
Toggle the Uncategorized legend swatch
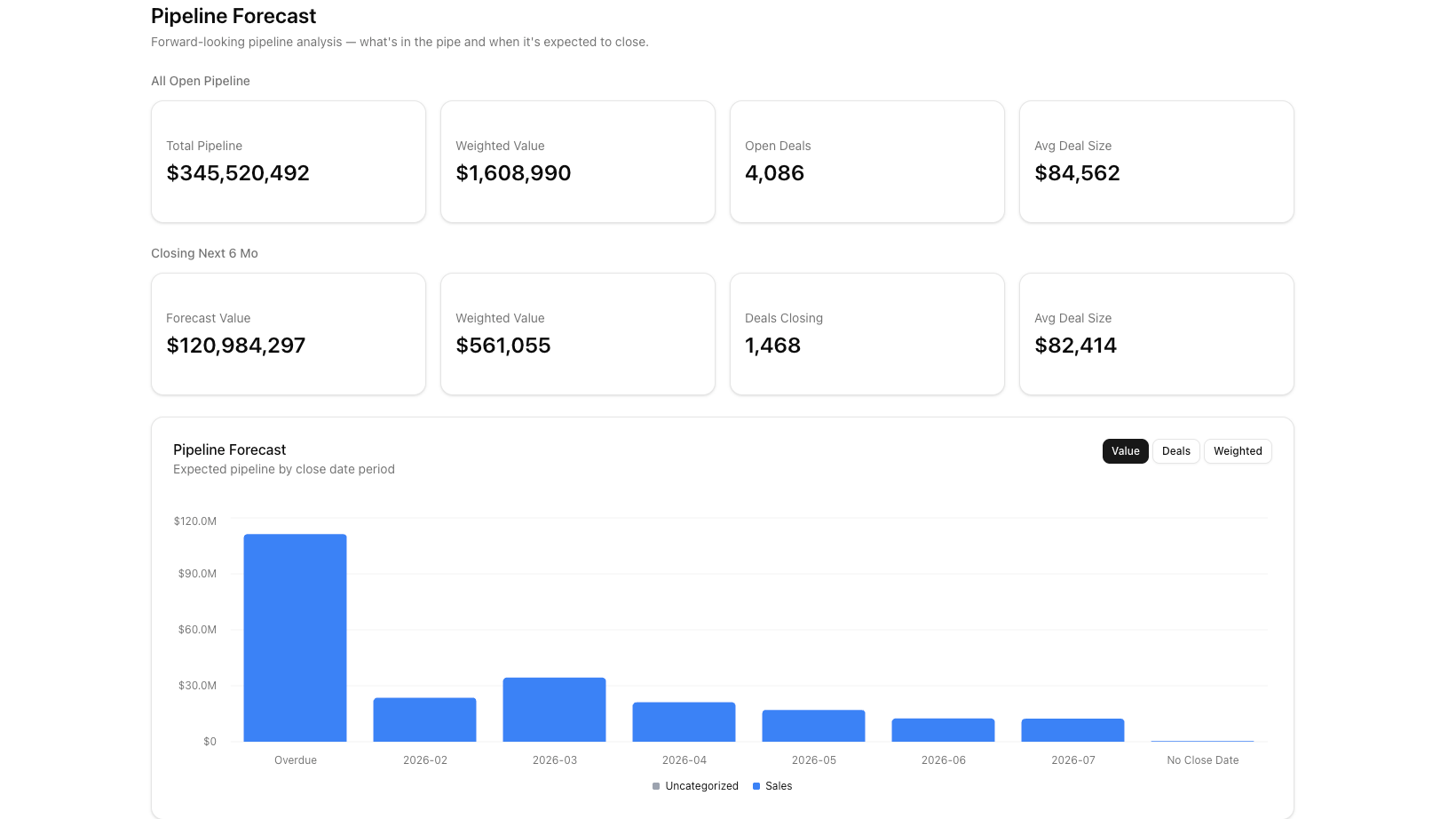(656, 786)
